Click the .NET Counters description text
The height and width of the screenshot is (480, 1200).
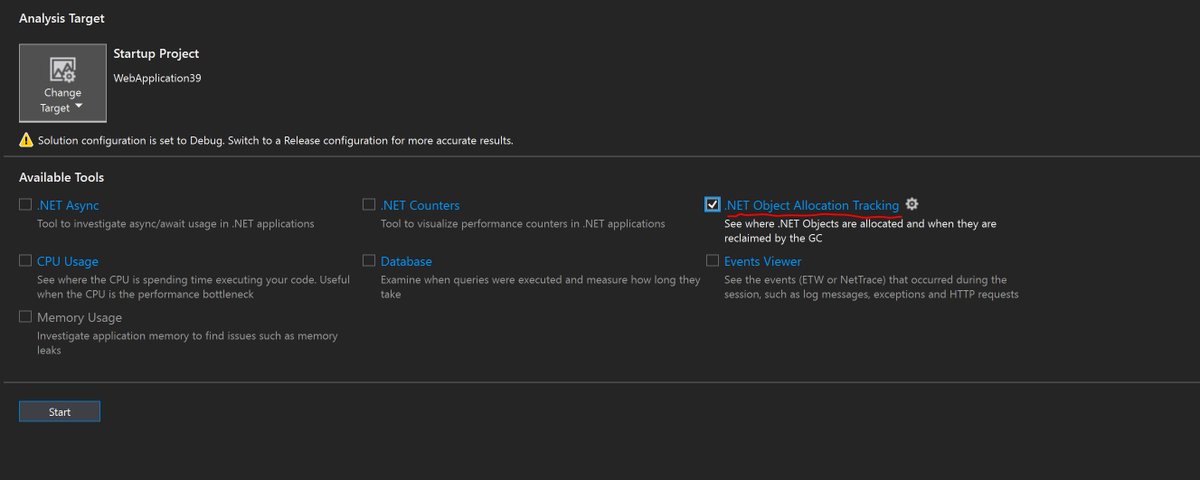[x=523, y=224]
